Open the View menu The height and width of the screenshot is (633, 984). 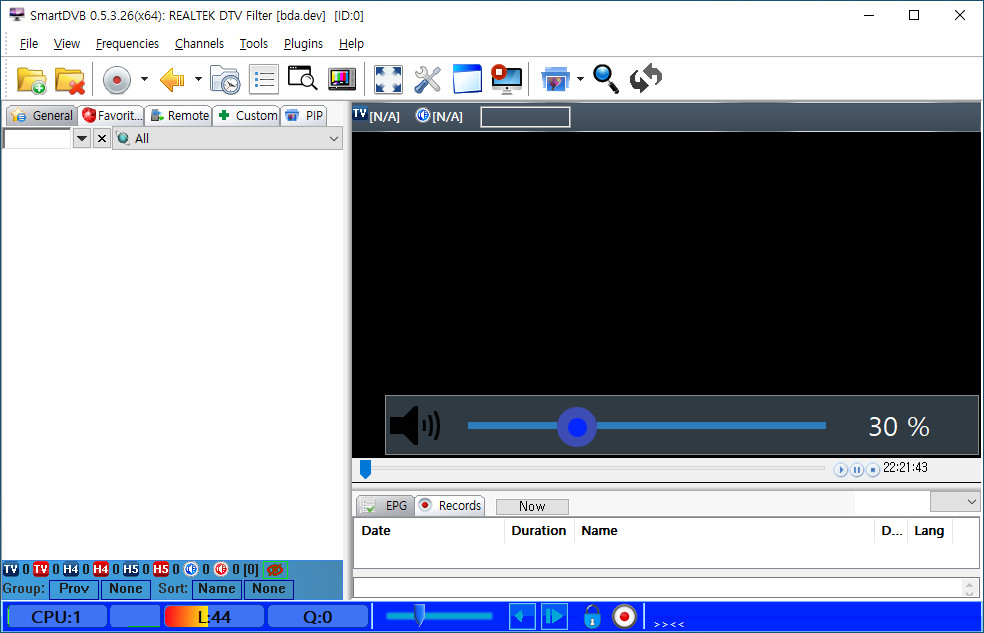67,43
